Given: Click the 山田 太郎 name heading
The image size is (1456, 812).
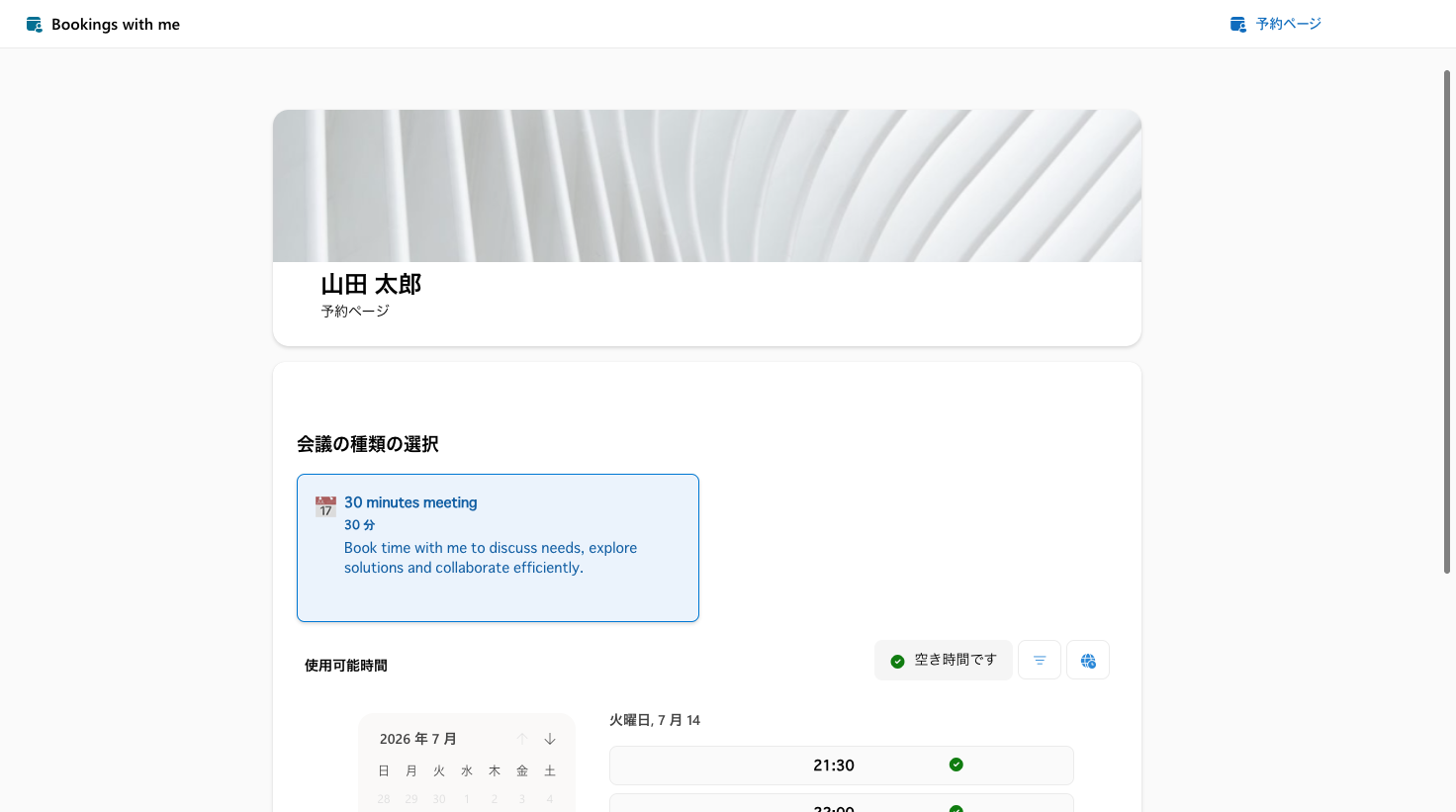Looking at the screenshot, I should (371, 285).
